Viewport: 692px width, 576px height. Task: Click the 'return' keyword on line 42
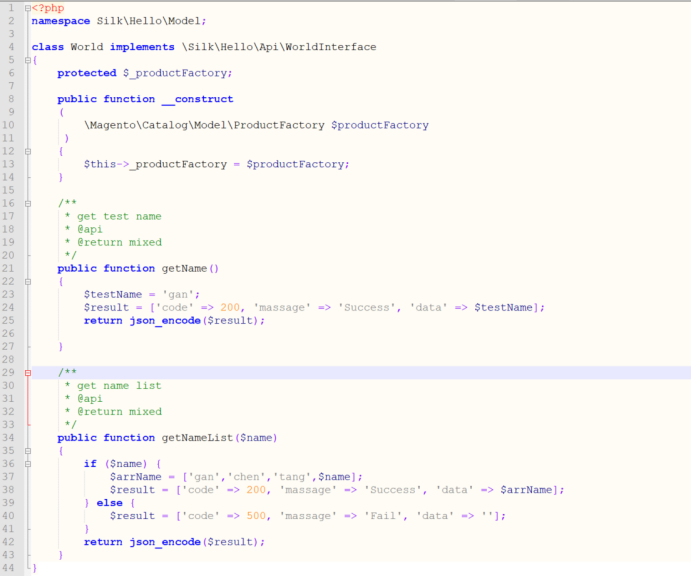coord(103,542)
